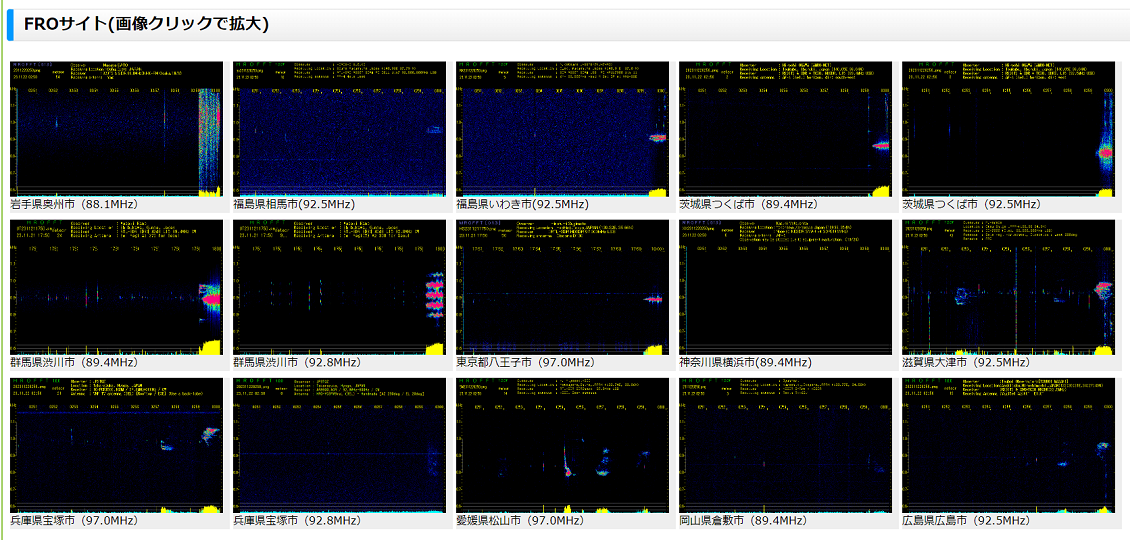This screenshot has width=1130, height=540.
Task: Open the 群馬県渋川市 89.4MHz spectrogram thumbnail
Action: [x=117, y=288]
